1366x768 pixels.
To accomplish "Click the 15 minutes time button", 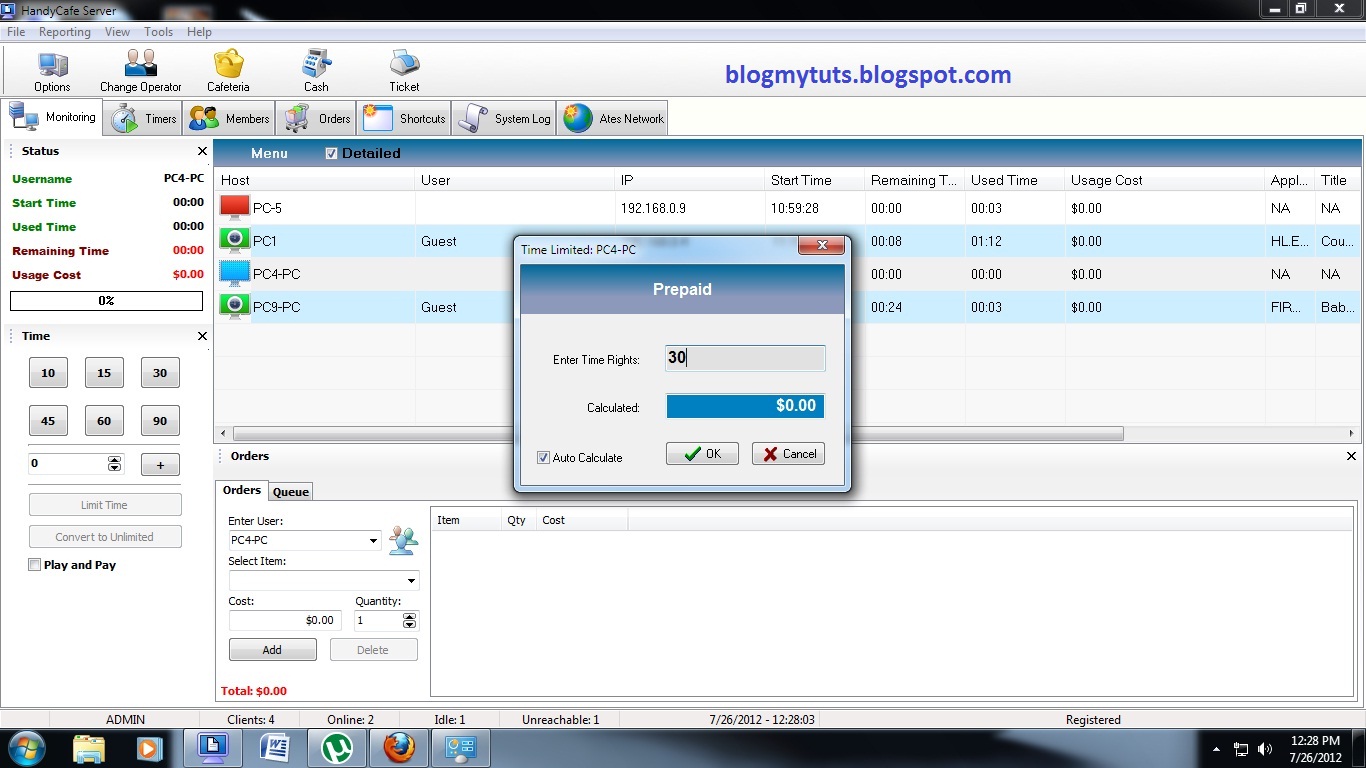I will coord(104,373).
